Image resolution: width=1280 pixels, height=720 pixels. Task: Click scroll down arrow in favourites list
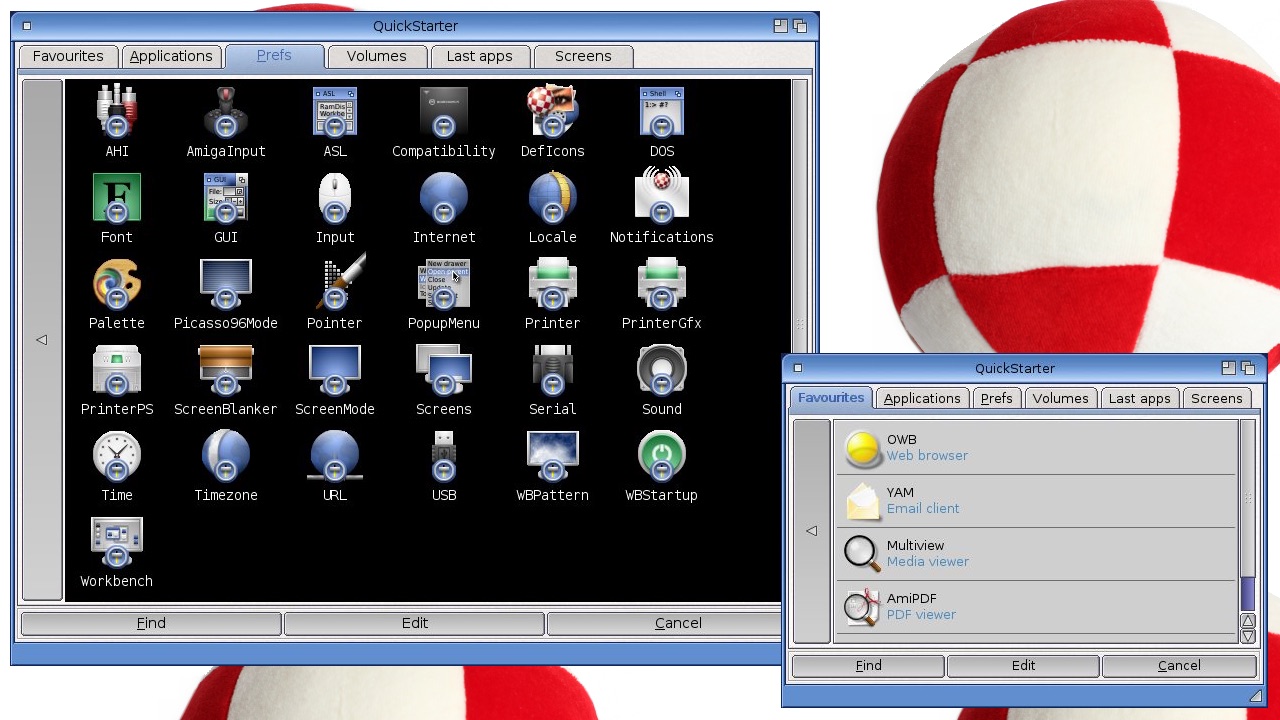[x=1248, y=636]
